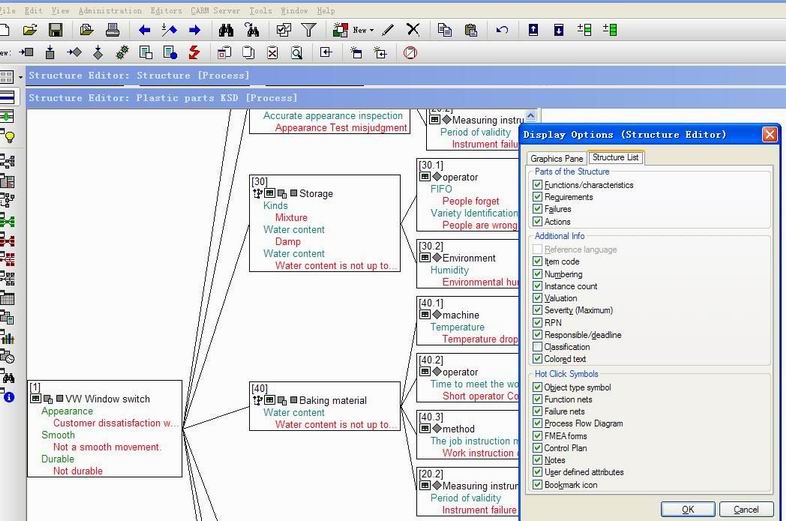Click the form icon in VW Window switch box
This screenshot has height=521, width=786.
(x=35, y=399)
